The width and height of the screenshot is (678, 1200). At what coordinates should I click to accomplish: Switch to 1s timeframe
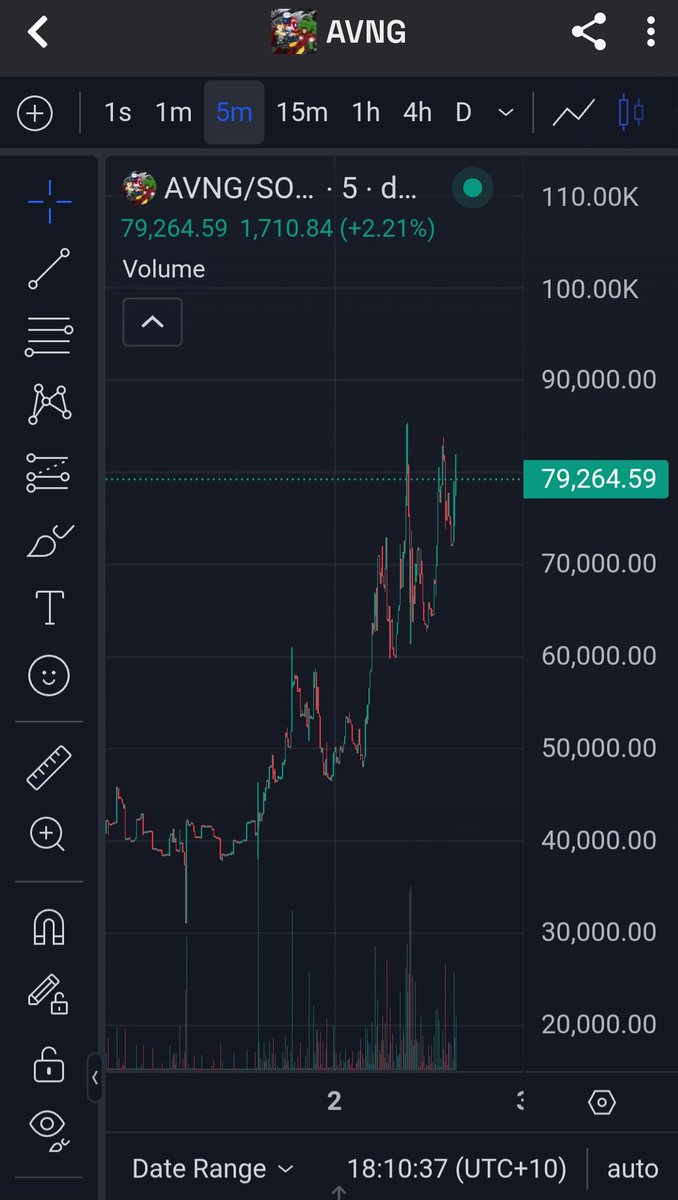tap(118, 112)
